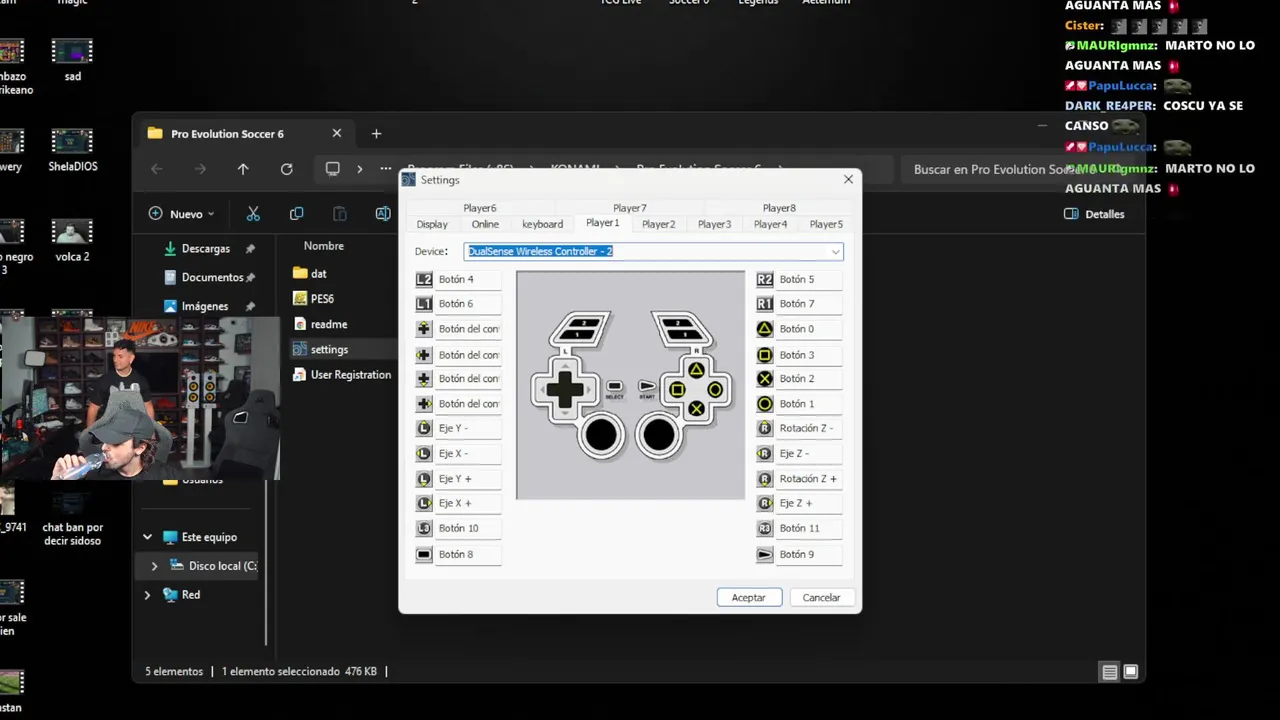Viewport: 1280px width, 720px height.
Task: Select the D-pad up mapping icon
Action: pos(424,329)
